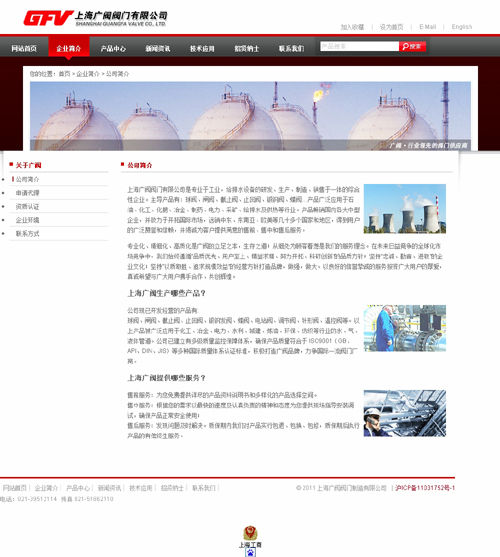The height and width of the screenshot is (557, 500).
Task: Click the 上海工商 badge icon
Action: point(250,536)
